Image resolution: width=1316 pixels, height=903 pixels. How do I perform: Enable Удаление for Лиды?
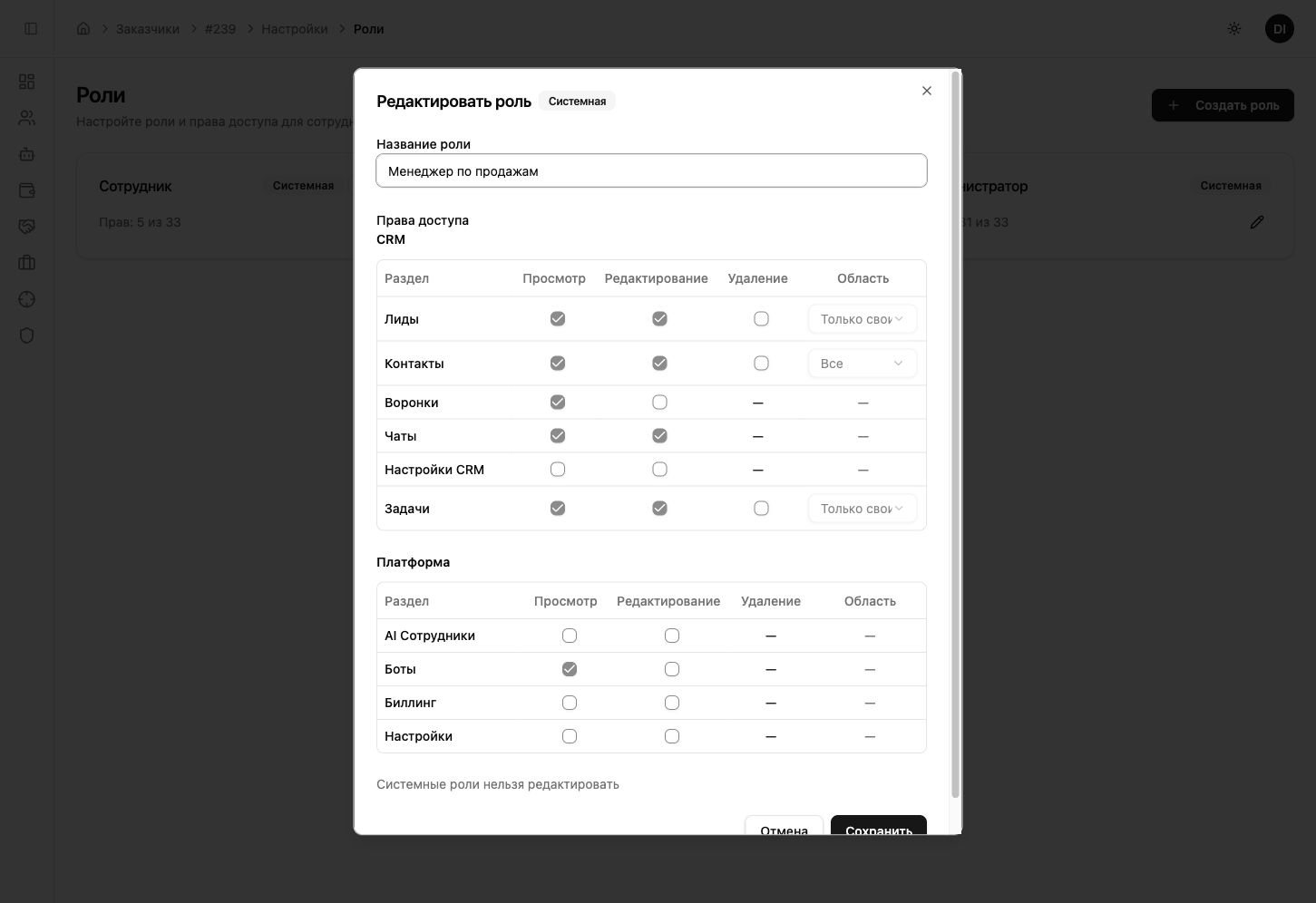[761, 318]
